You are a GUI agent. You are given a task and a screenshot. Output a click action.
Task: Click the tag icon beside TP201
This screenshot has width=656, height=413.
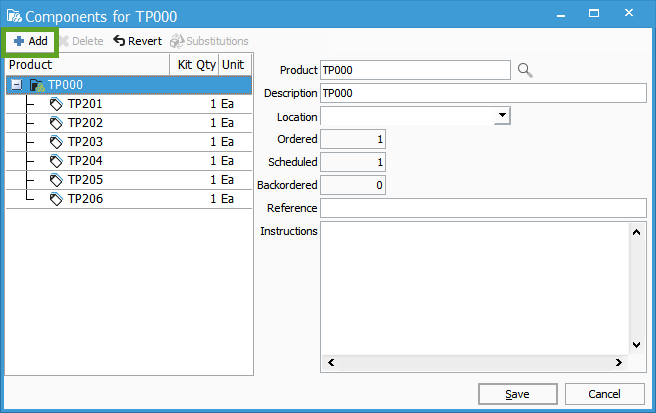[56, 104]
